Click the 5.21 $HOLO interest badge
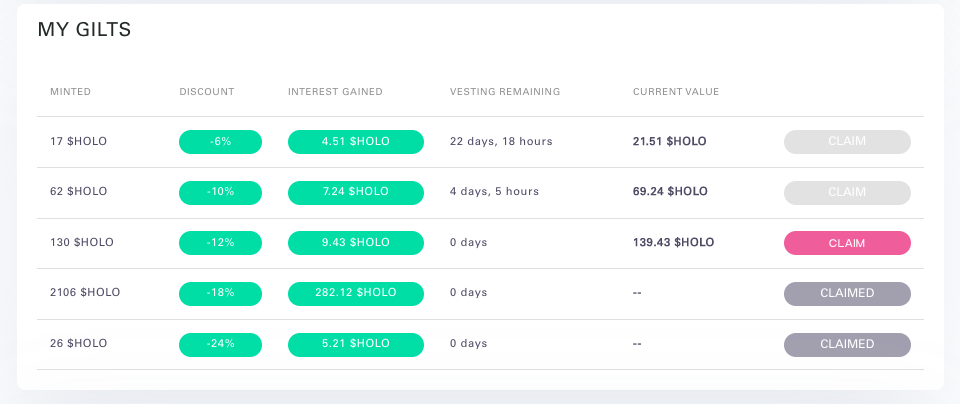Screen dimensions: 960x404 point(355,344)
